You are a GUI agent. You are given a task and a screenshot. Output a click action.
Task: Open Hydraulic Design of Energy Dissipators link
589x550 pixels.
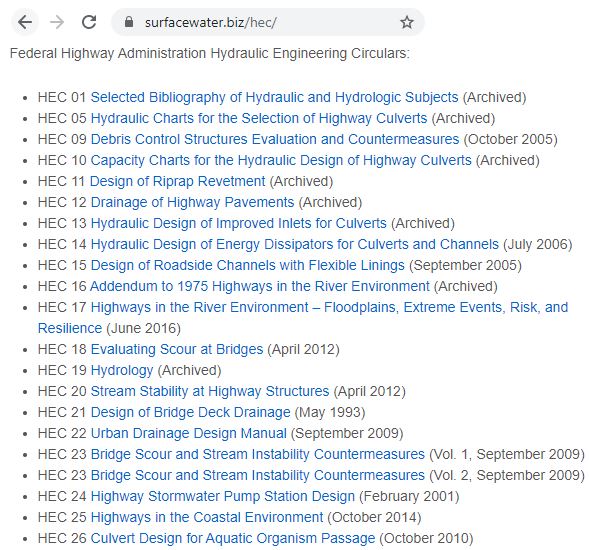click(x=294, y=245)
